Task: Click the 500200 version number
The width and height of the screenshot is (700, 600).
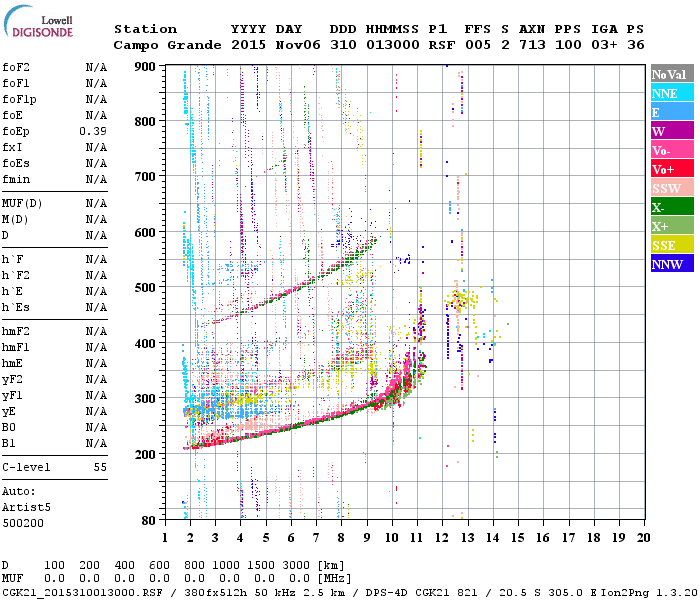Action: 23,523
